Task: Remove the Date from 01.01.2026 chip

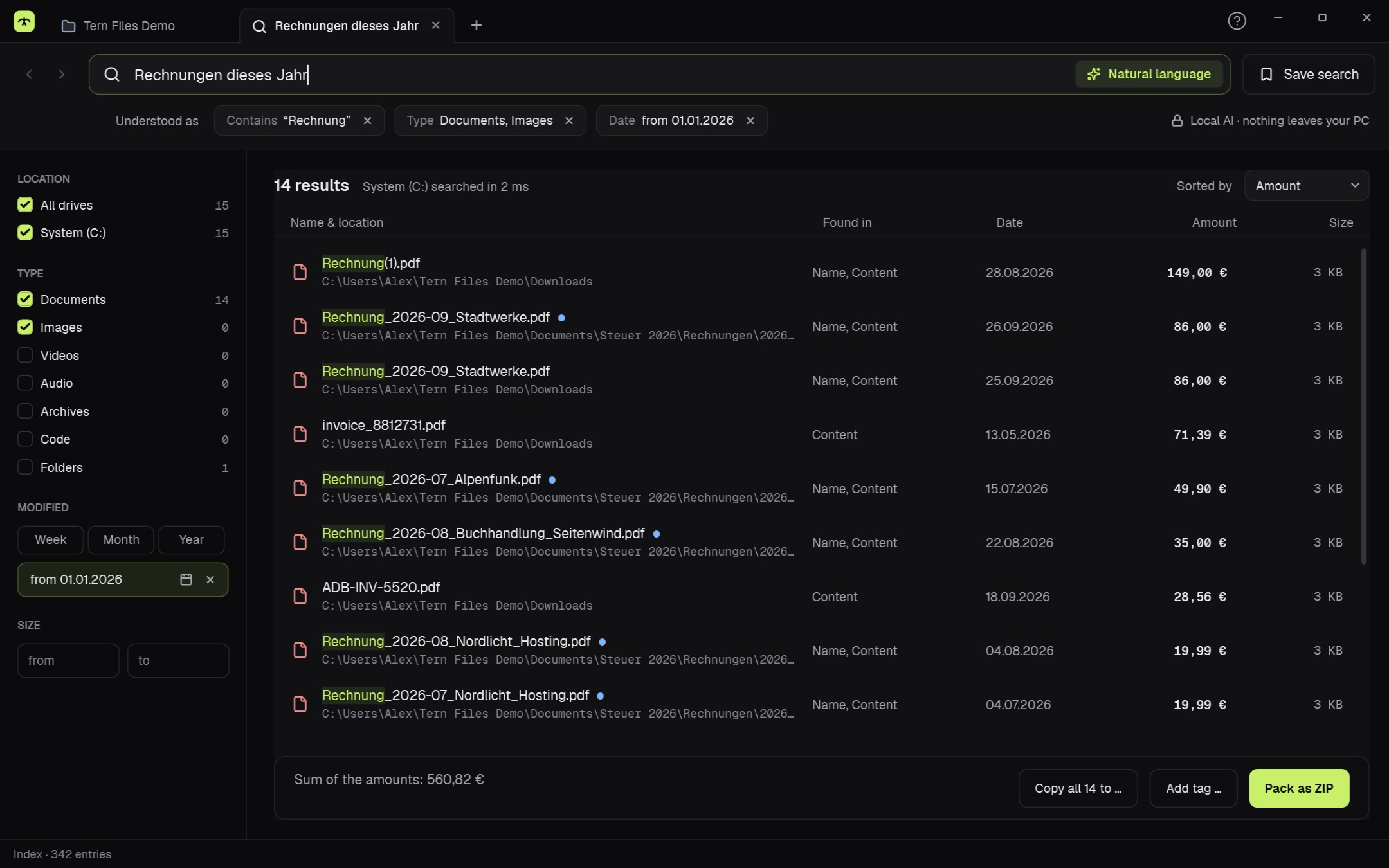Action: click(750, 121)
